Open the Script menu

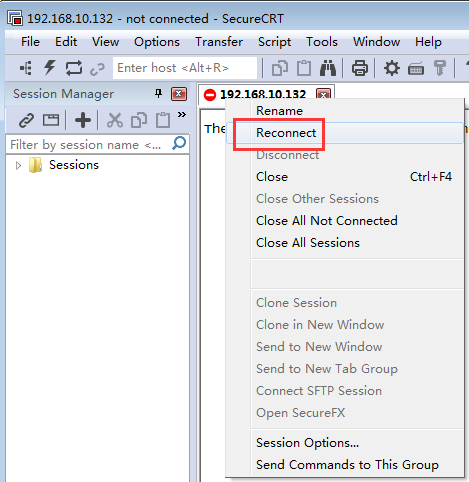274,42
